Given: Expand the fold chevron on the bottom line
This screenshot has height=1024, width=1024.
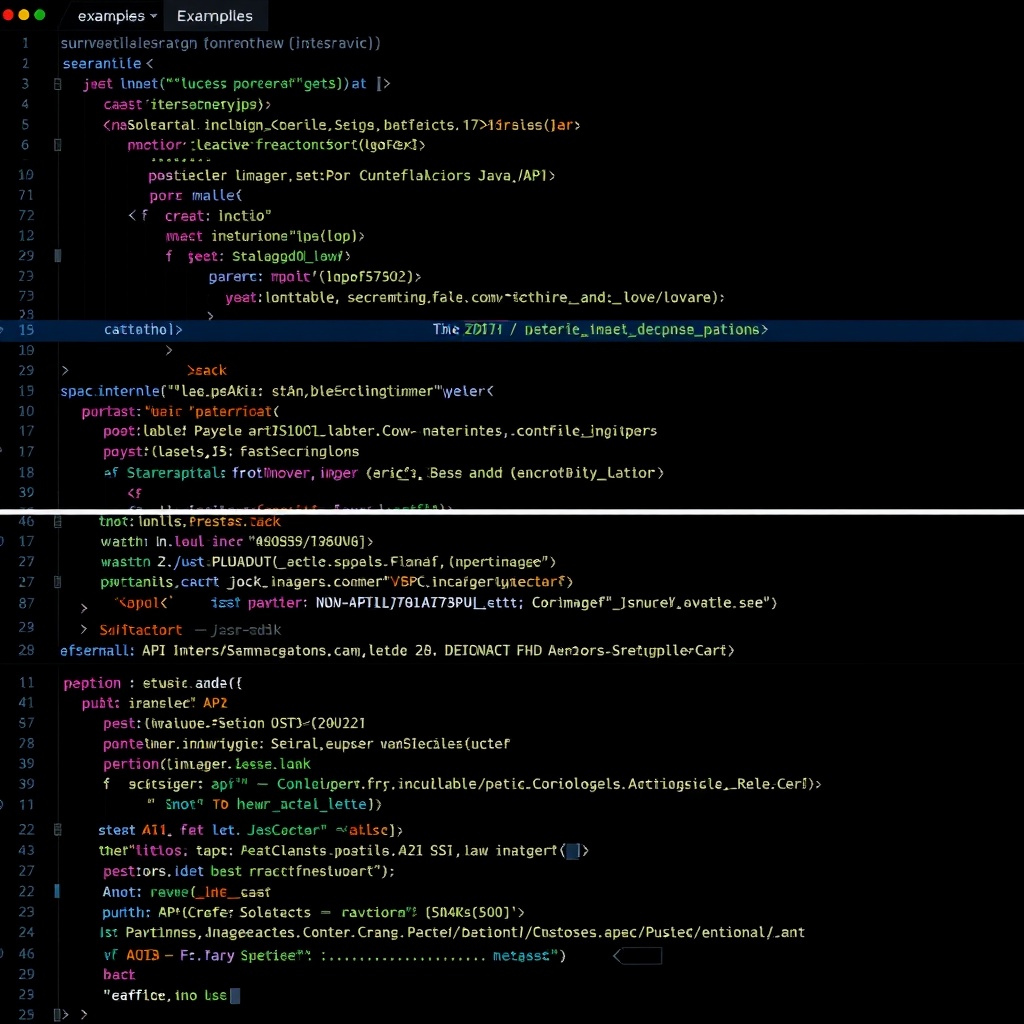Looking at the screenshot, I should pyautogui.click(x=84, y=1014).
